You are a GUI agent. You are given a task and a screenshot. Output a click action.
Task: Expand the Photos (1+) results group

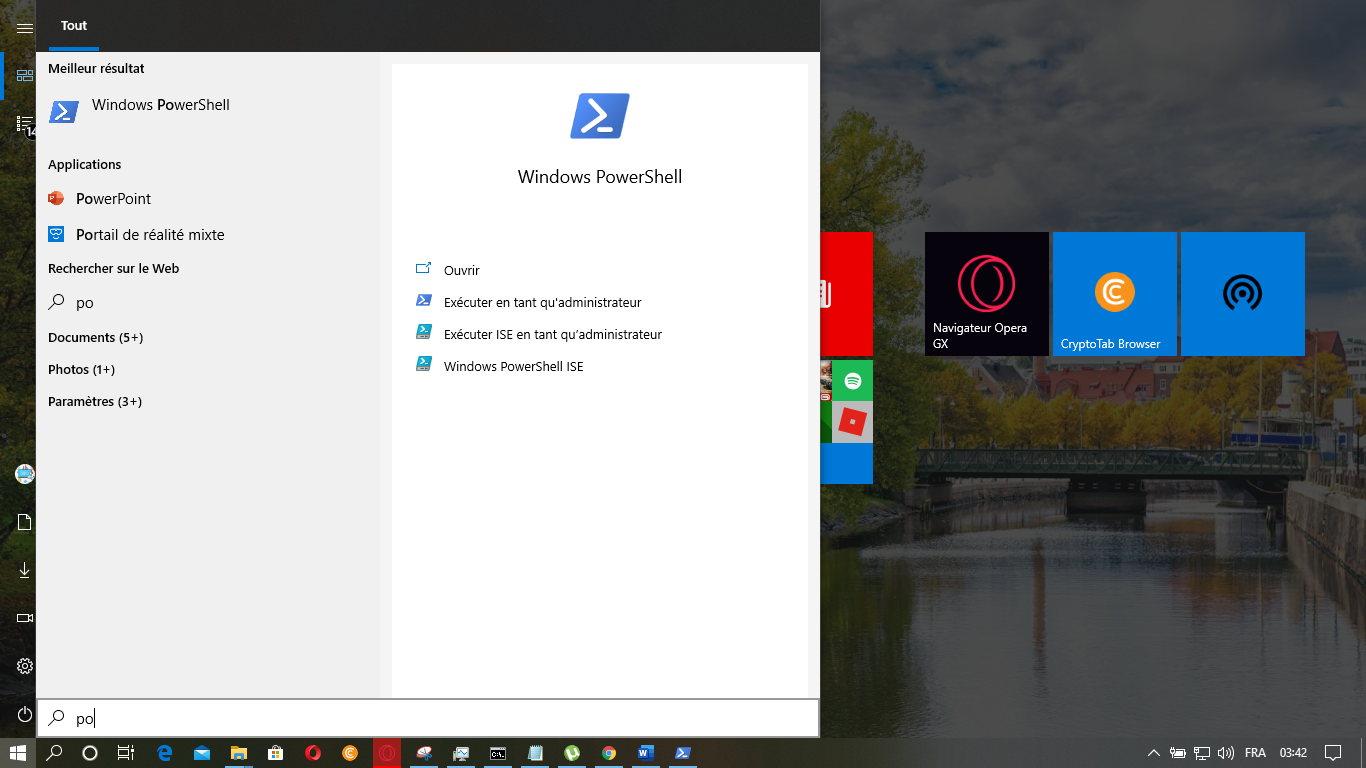click(81, 369)
